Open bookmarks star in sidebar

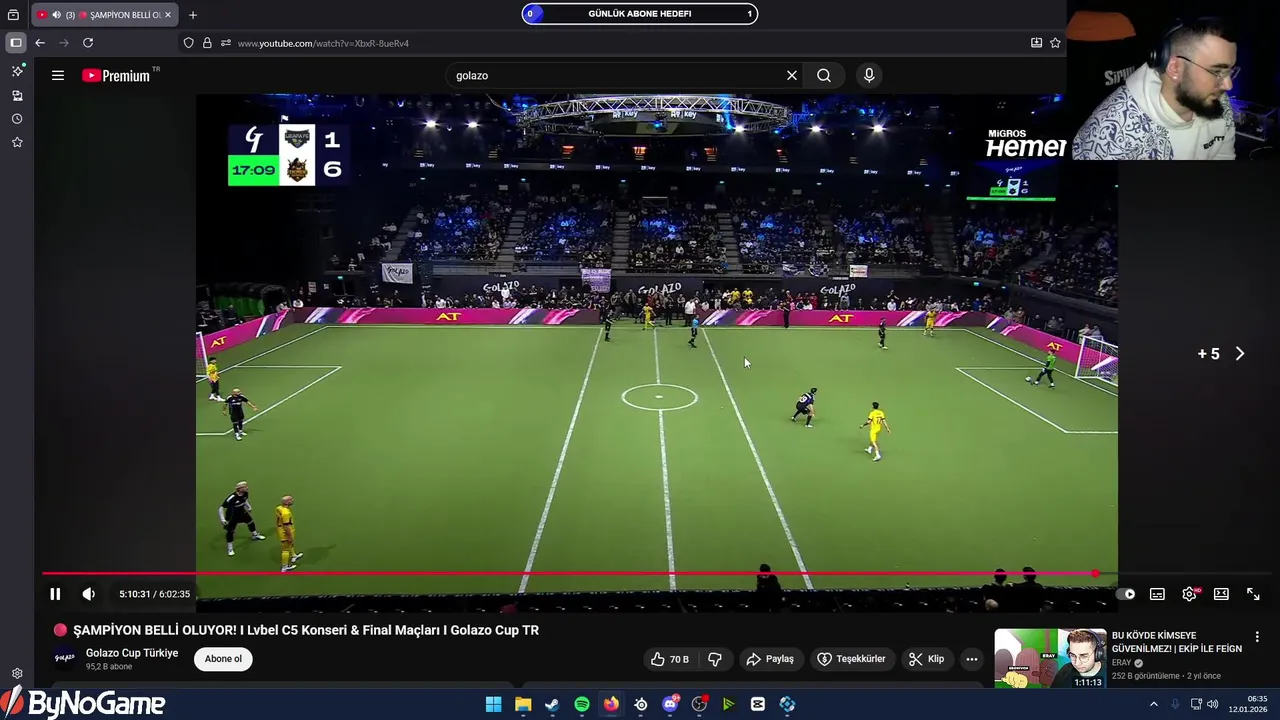click(17, 143)
